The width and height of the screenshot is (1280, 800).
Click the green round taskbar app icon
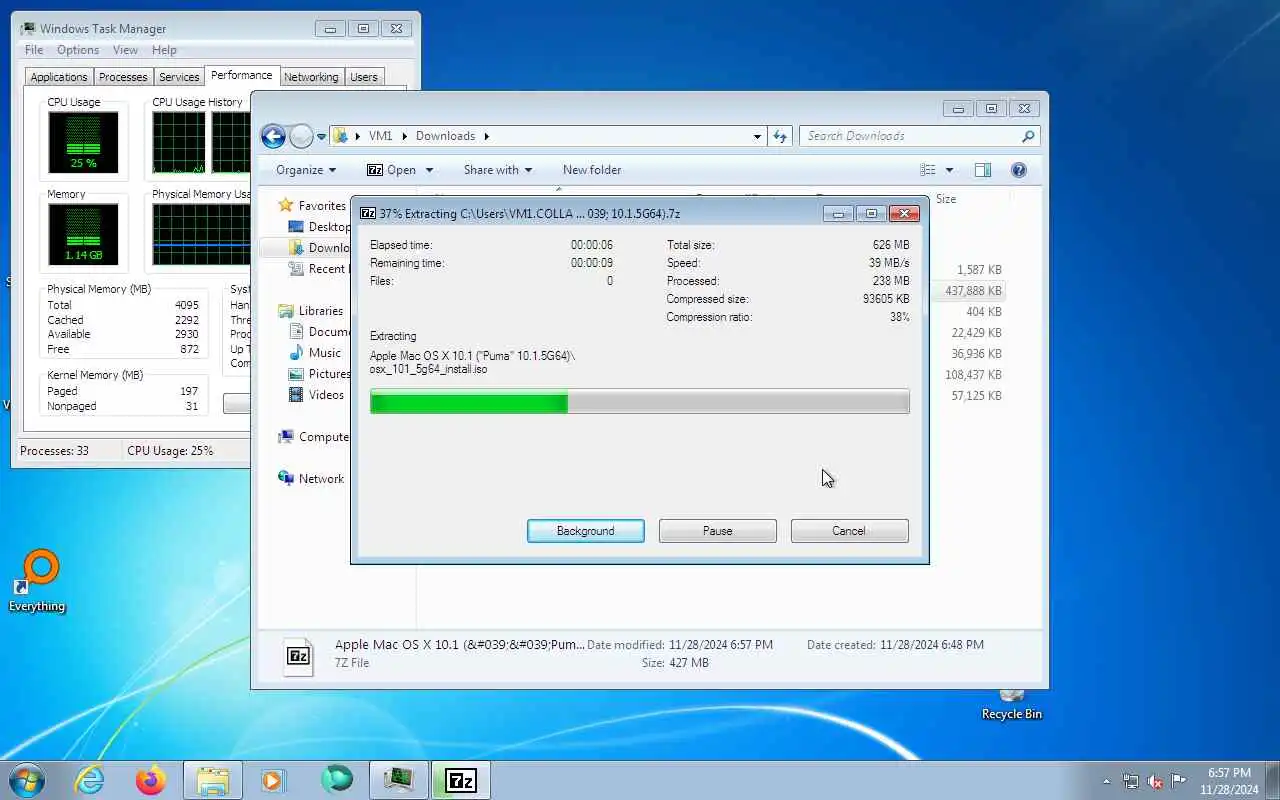337,779
